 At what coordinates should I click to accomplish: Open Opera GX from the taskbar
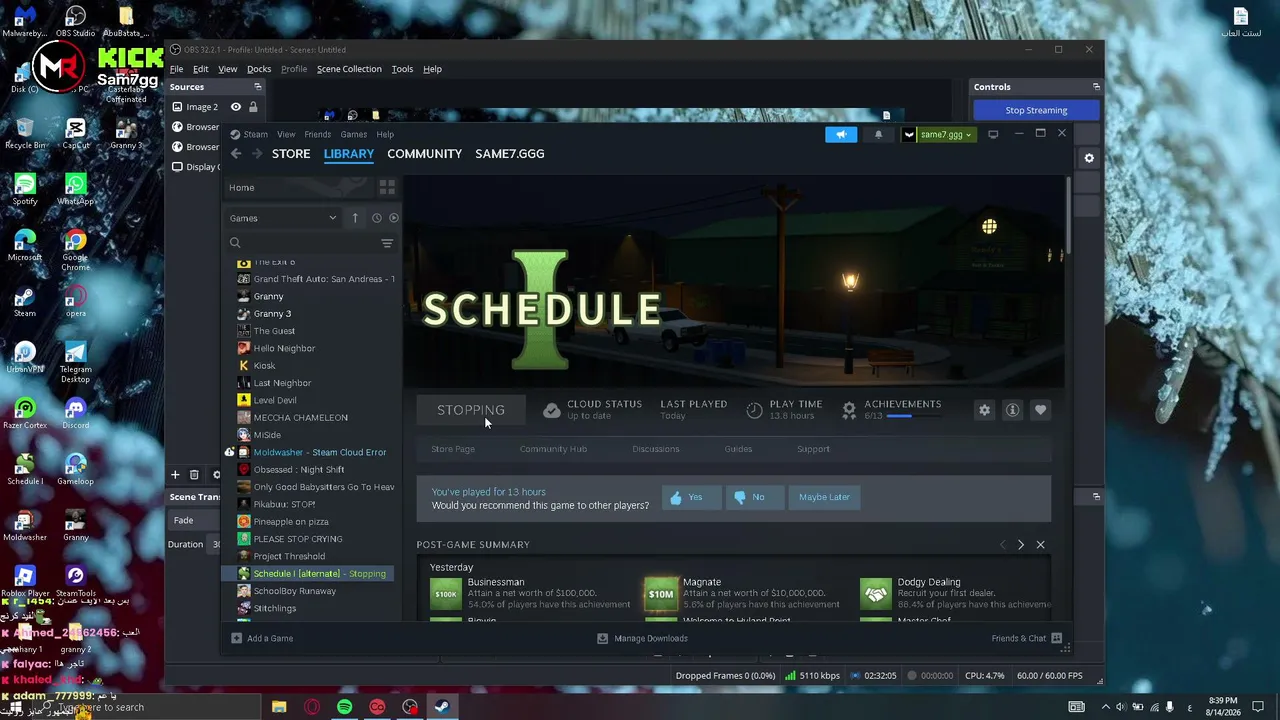pos(312,707)
